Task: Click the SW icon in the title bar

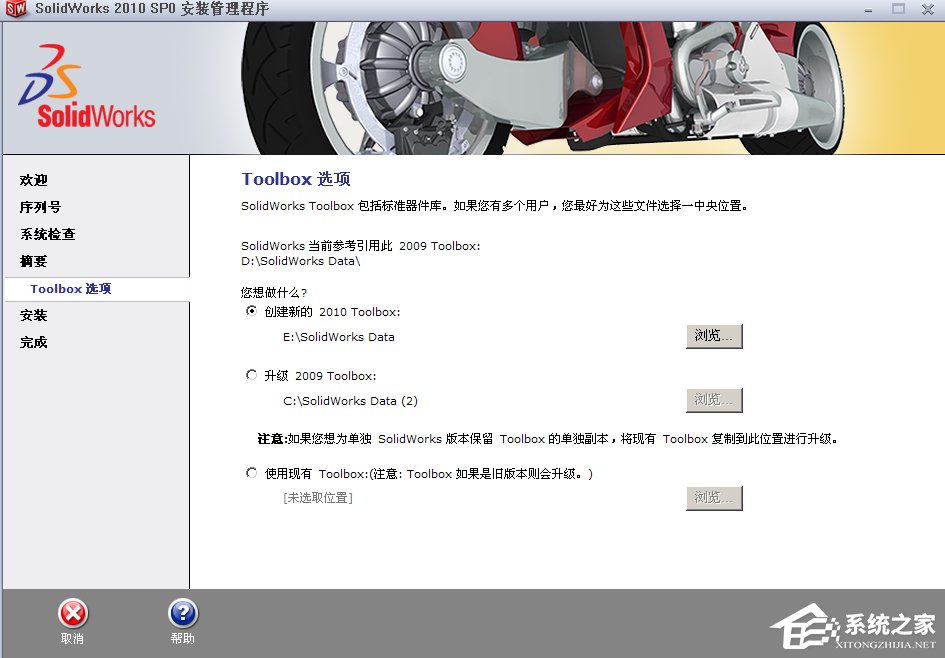Action: point(14,10)
